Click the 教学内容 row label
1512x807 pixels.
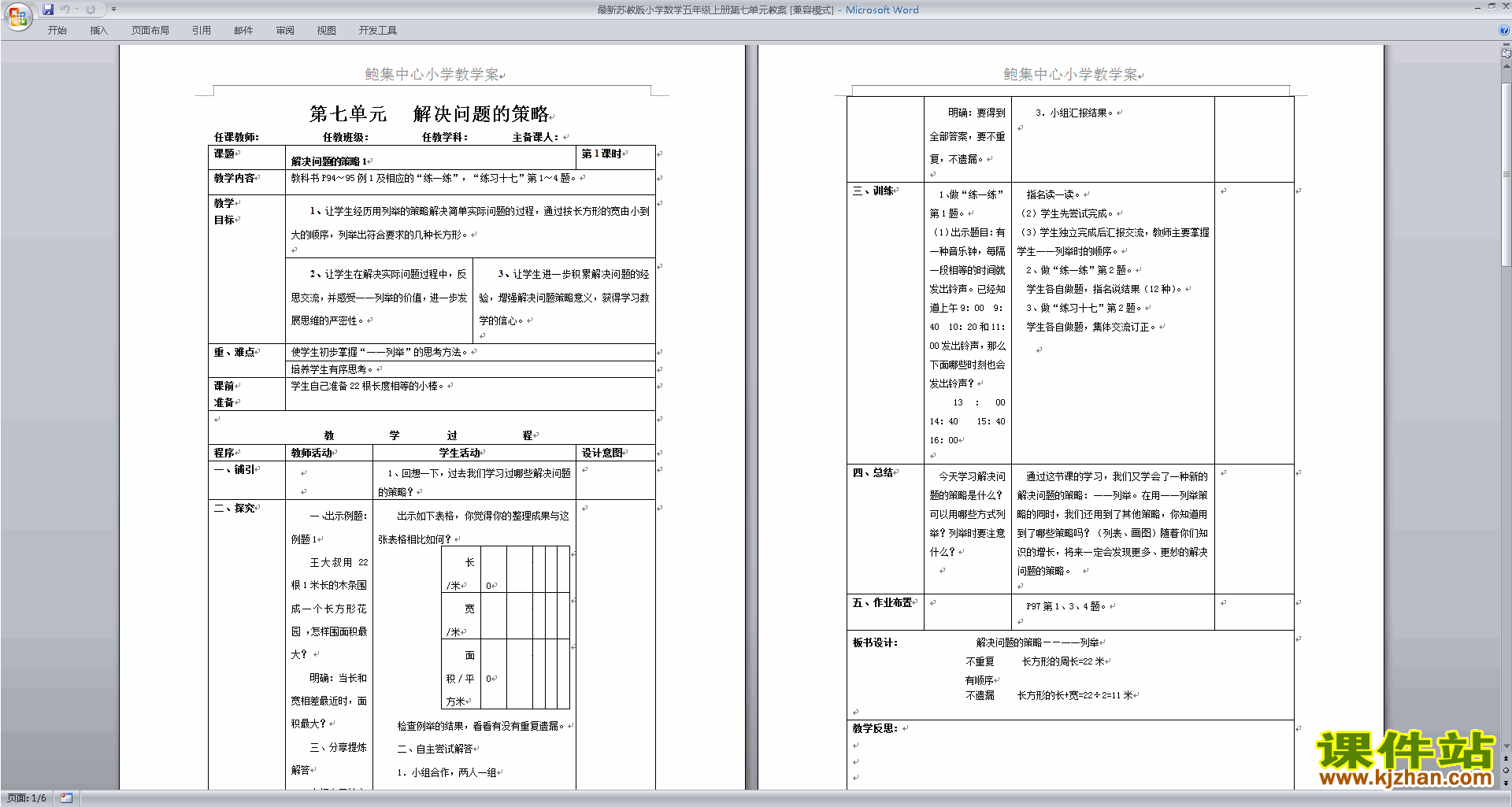click(x=235, y=178)
